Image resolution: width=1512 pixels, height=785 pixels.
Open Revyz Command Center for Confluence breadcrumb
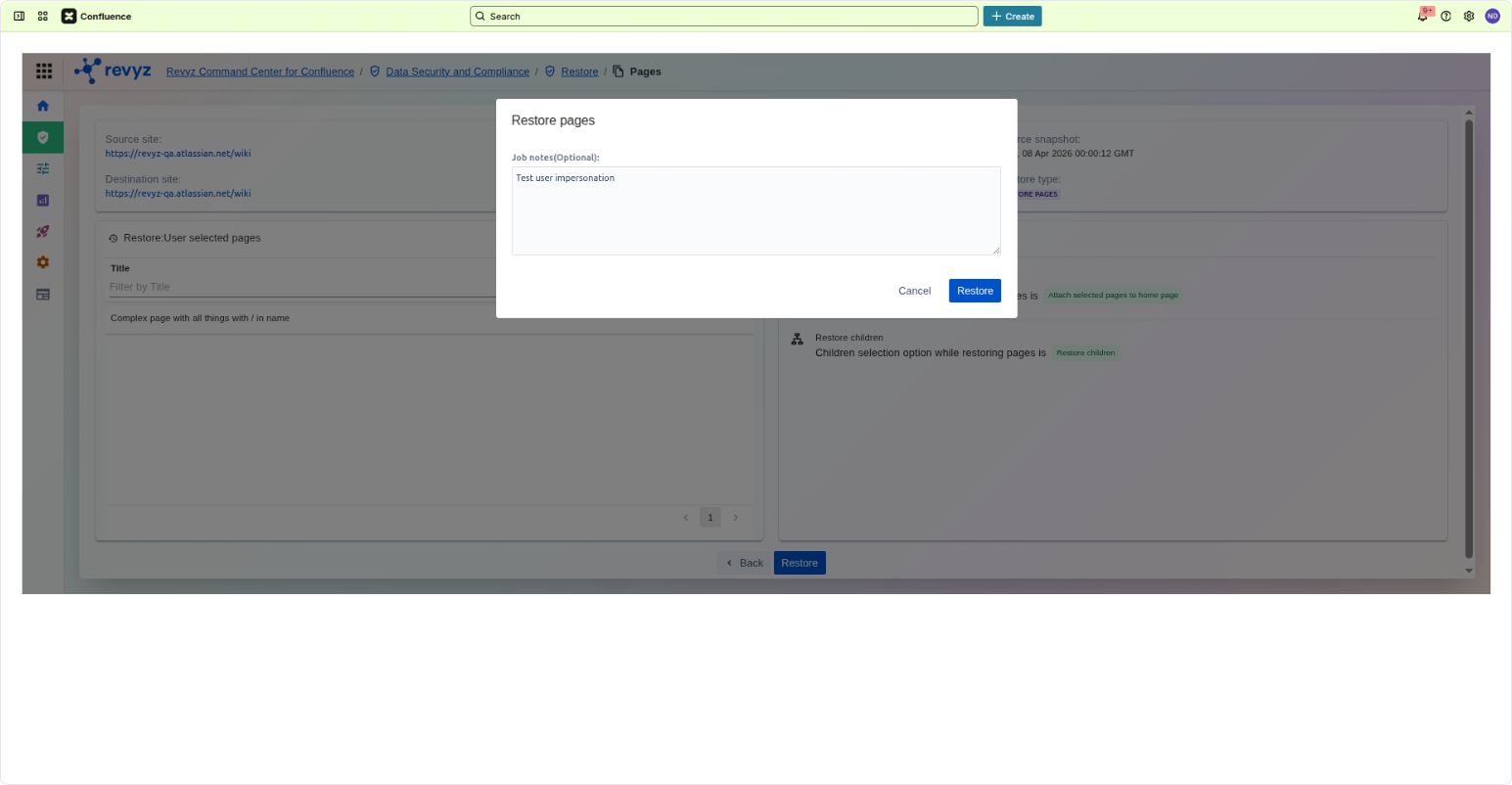tap(260, 71)
